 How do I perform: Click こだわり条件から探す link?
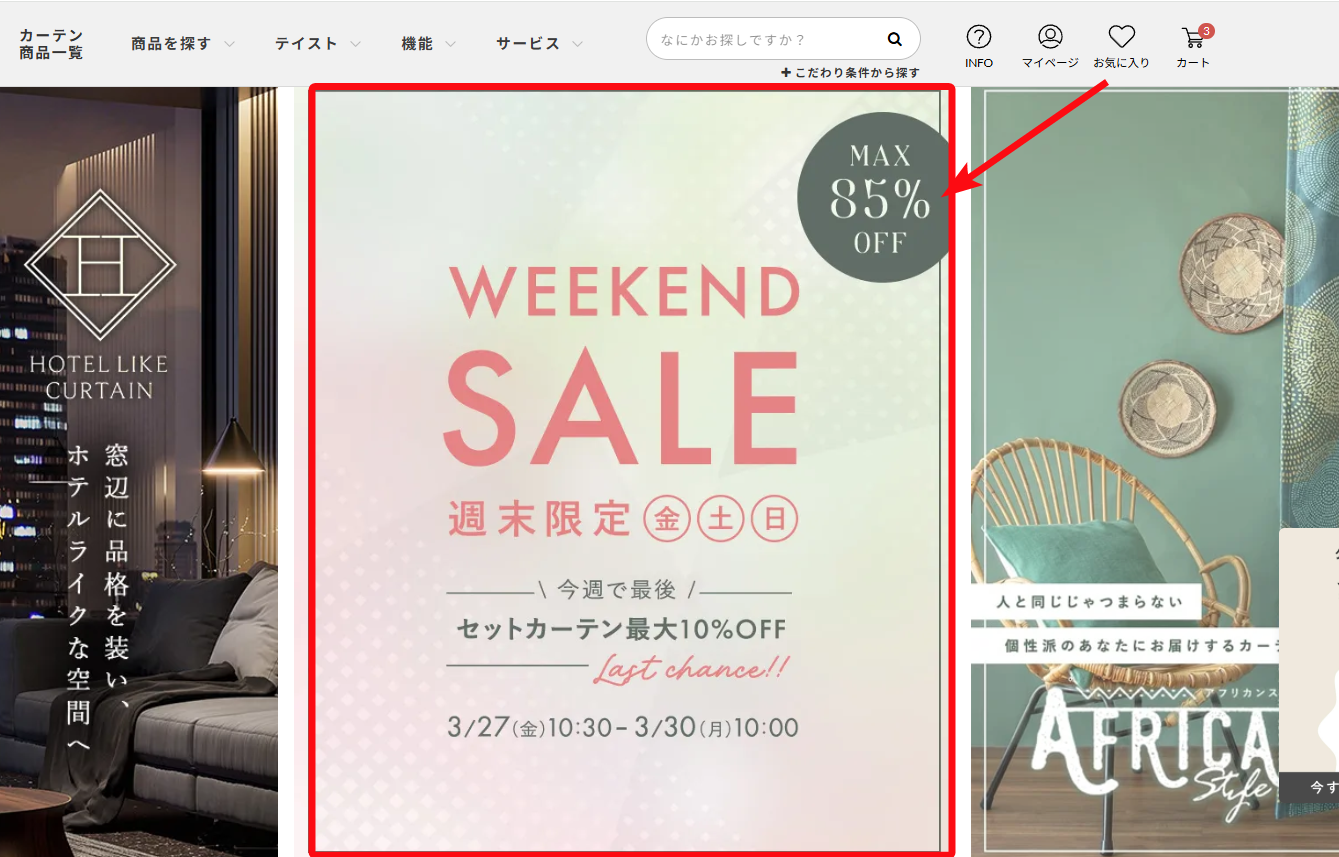coord(857,73)
